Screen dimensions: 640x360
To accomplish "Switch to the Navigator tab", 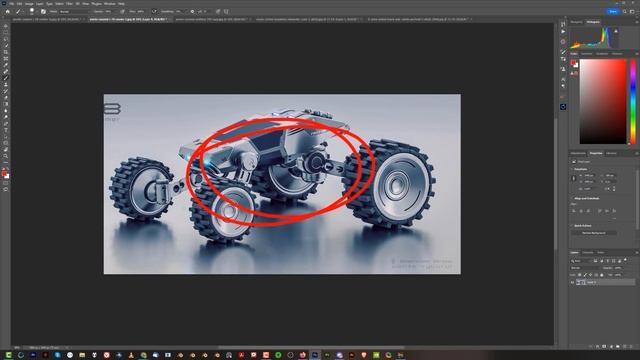I will [576, 22].
